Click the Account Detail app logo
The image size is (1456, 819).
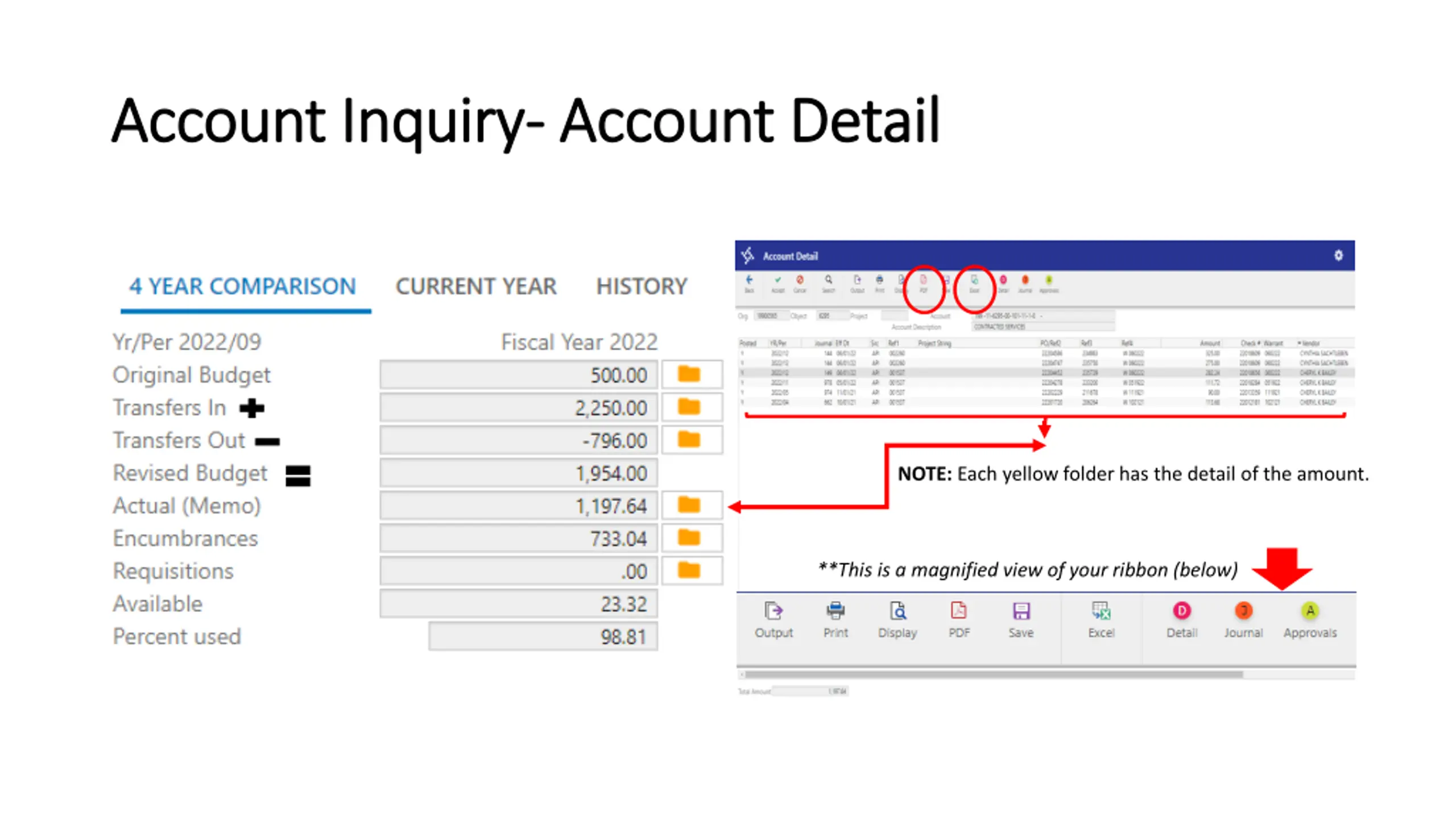(x=747, y=255)
